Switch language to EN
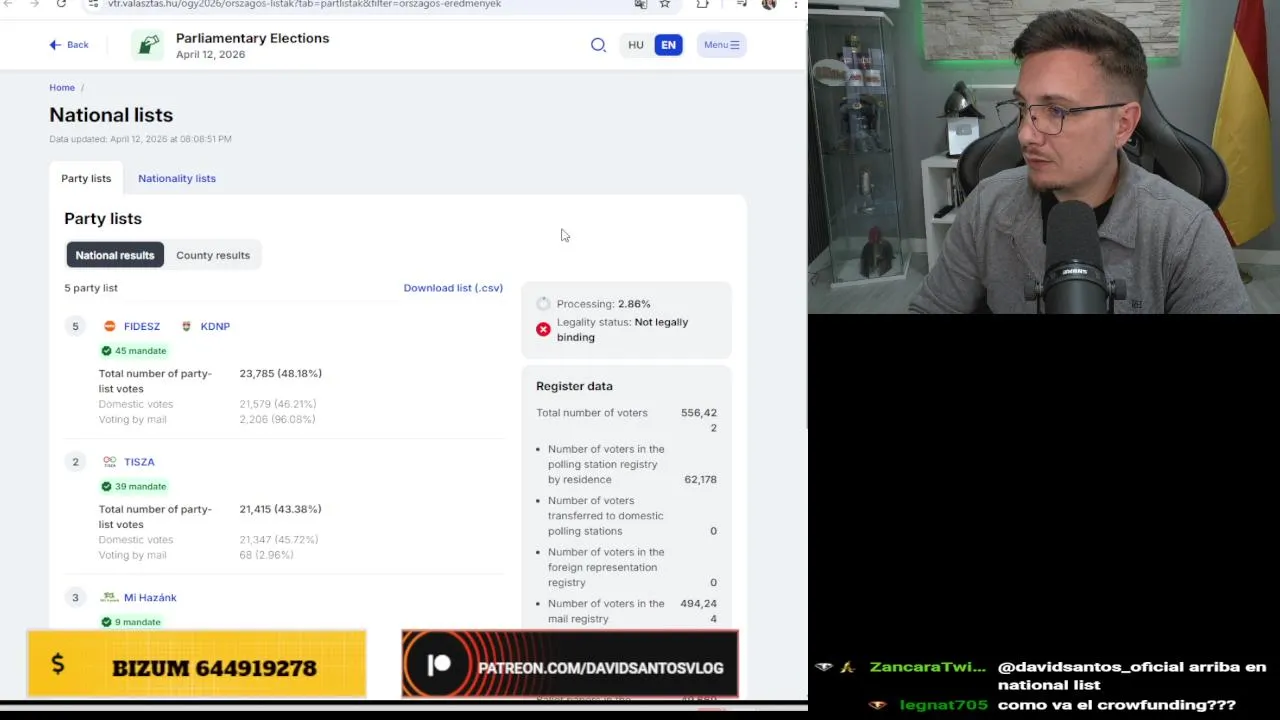1280x720 pixels. coord(668,45)
